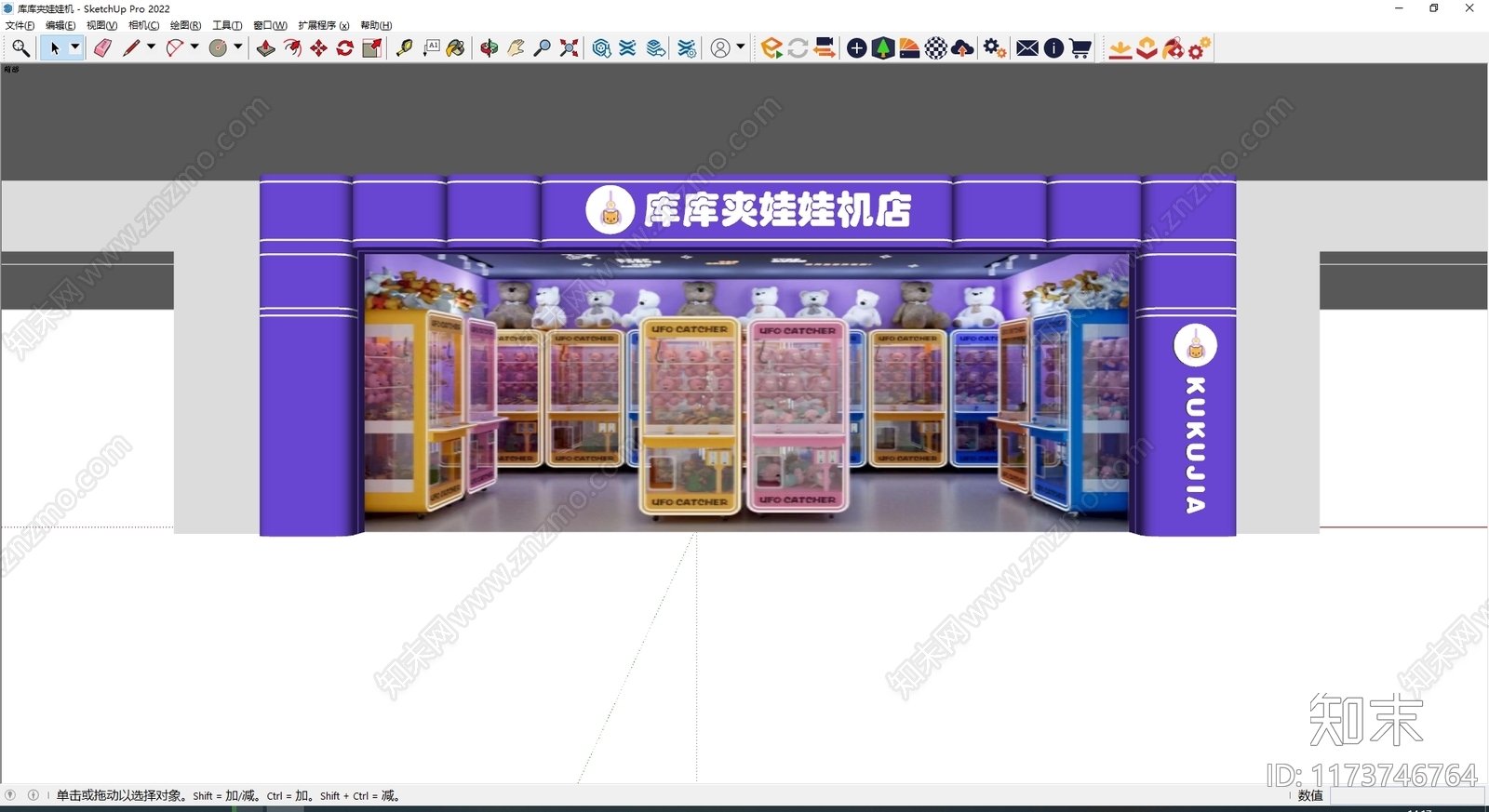This screenshot has height=812, width=1489.
Task: Open the 扩展程序 (x) menu
Action: (324, 25)
